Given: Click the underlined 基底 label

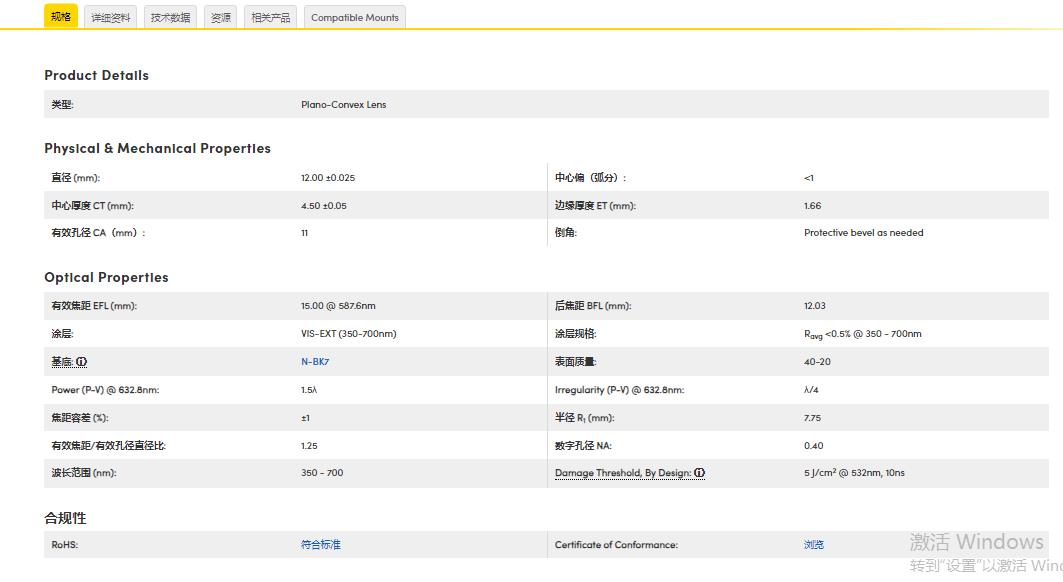Looking at the screenshot, I should [62, 362].
